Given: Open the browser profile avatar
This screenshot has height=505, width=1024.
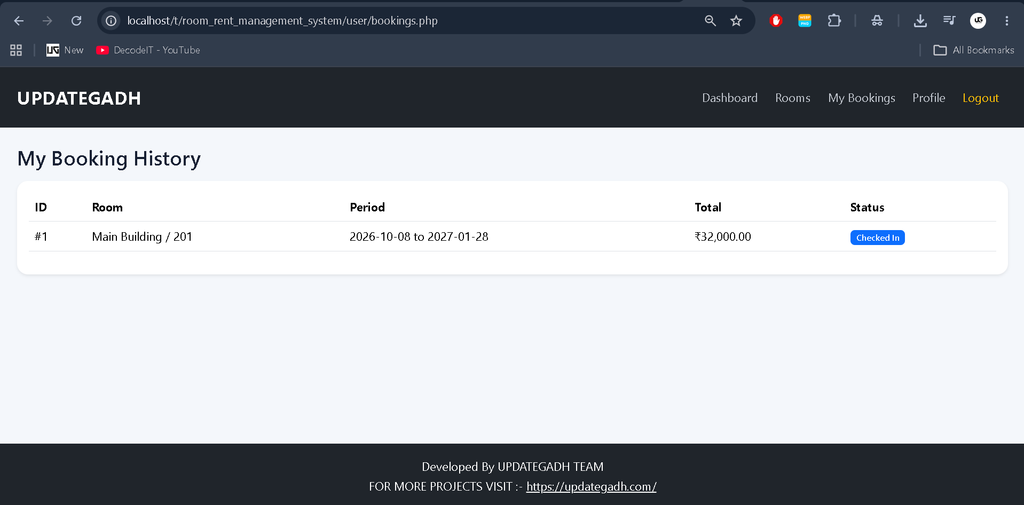Looking at the screenshot, I should (978, 21).
